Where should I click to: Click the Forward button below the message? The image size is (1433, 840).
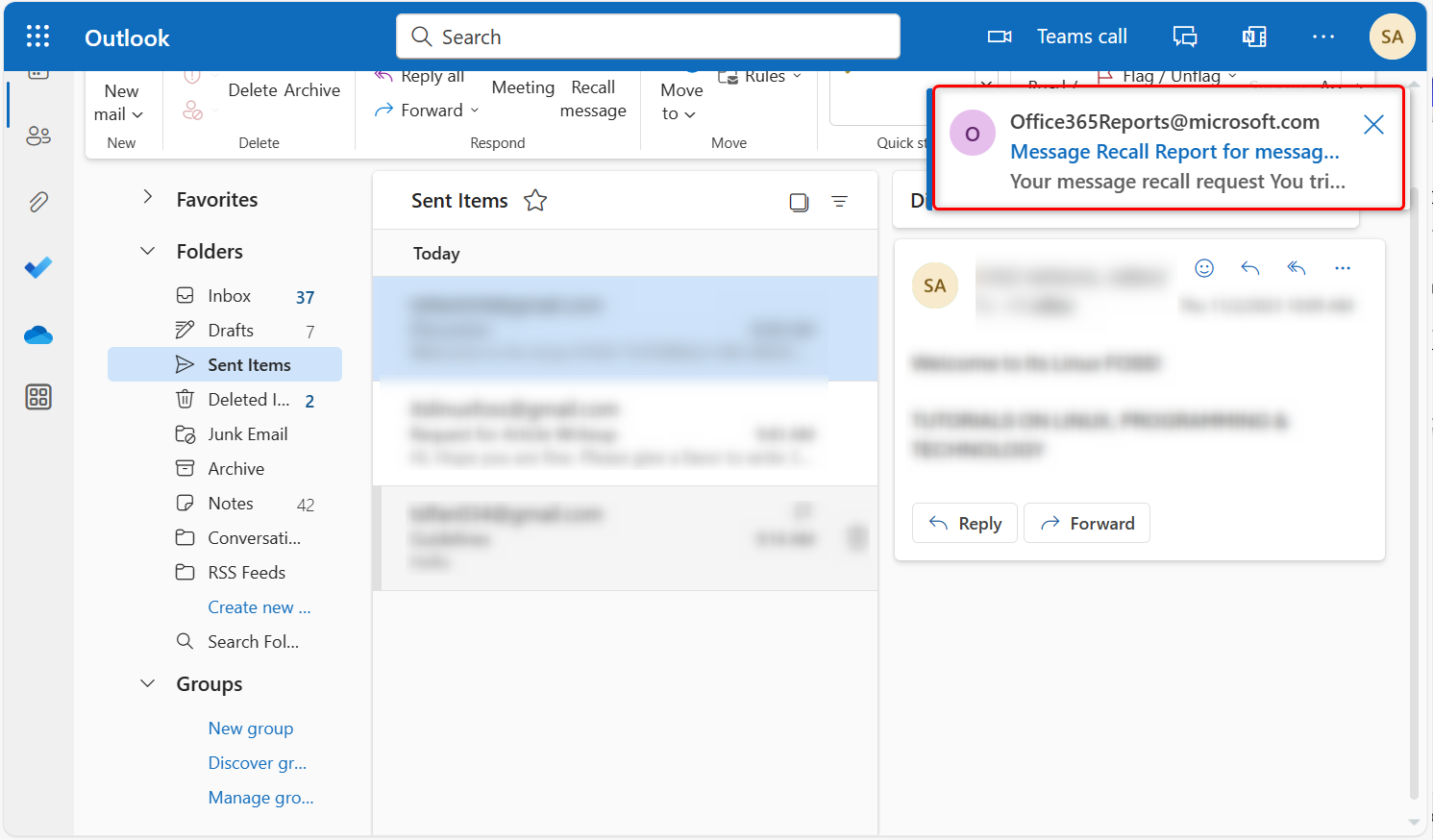coord(1087,523)
